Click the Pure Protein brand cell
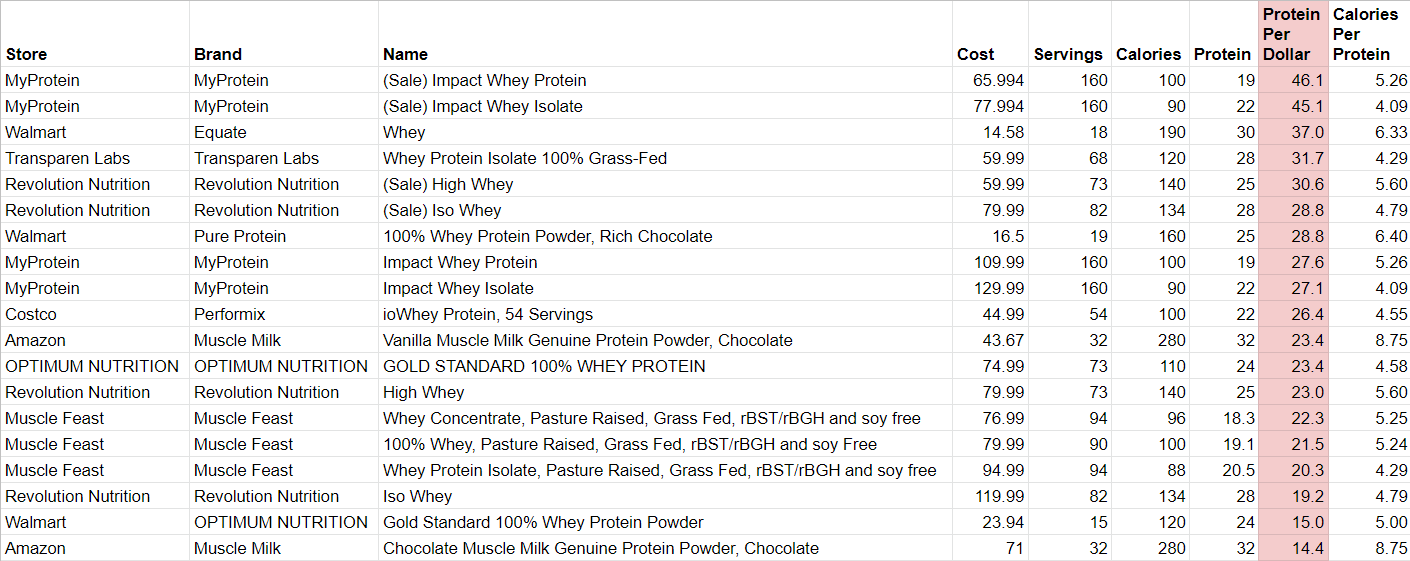This screenshot has height=561, width=1410. pyautogui.click(x=284, y=236)
